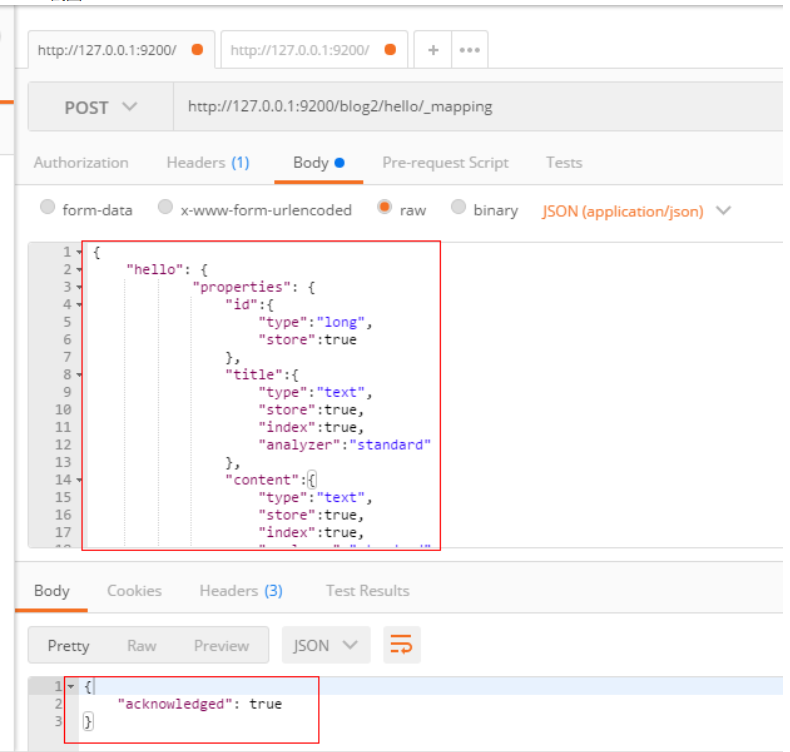Open the three-dots tab options menu
The width and height of the screenshot is (790, 752).
click(470, 50)
